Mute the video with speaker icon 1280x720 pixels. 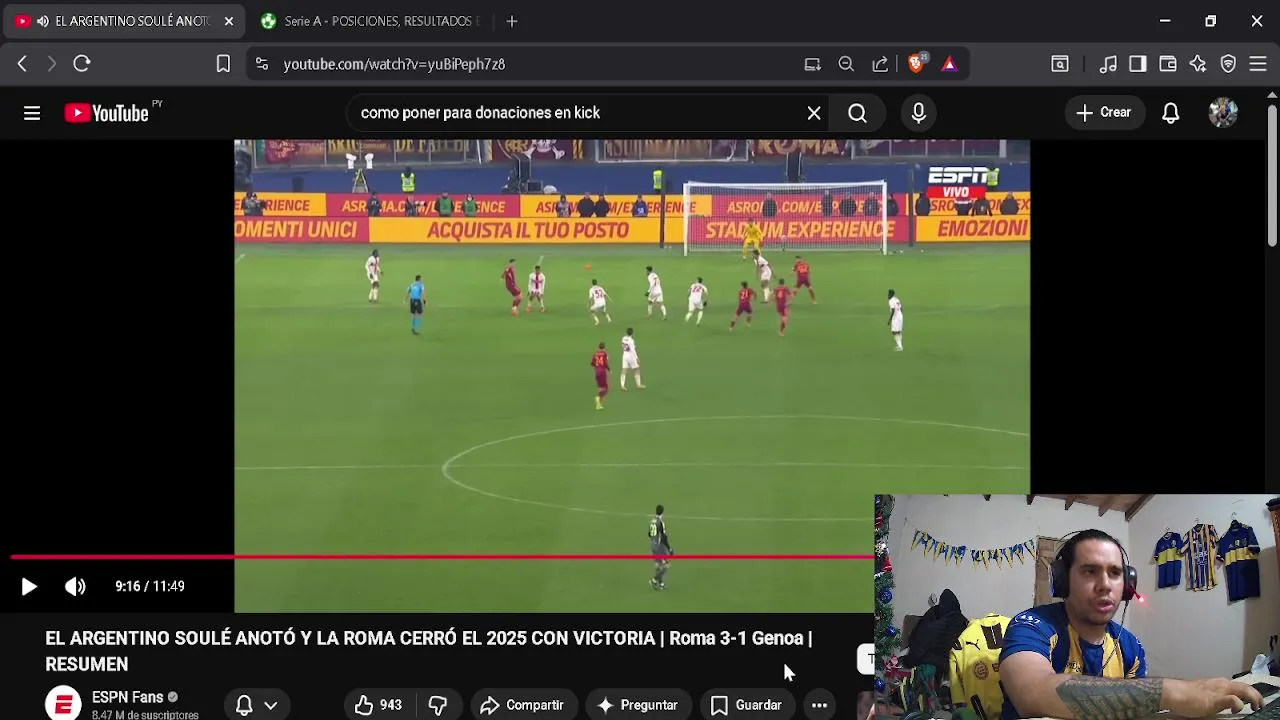click(75, 587)
